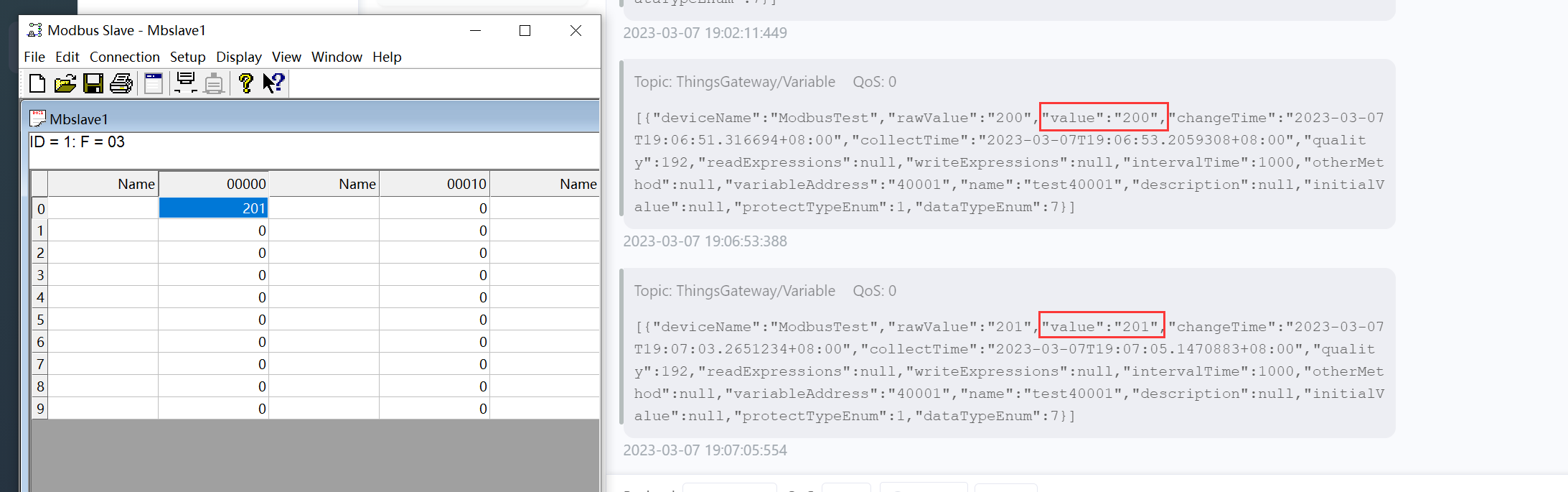Viewport: 1568px width, 492px height.
Task: Activate the context help pointer icon
Action: [273, 84]
